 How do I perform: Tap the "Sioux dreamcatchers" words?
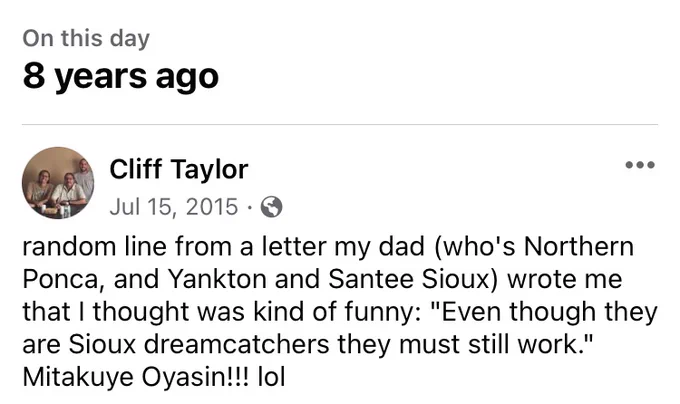[199, 344]
